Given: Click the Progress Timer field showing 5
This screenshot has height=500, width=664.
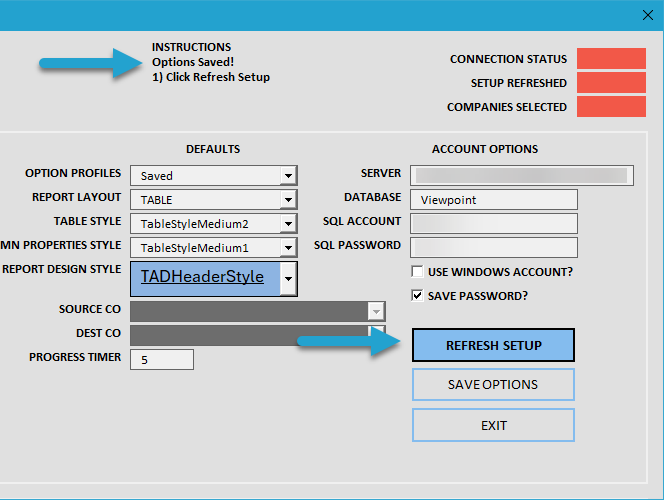Looking at the screenshot, I should (162, 359).
